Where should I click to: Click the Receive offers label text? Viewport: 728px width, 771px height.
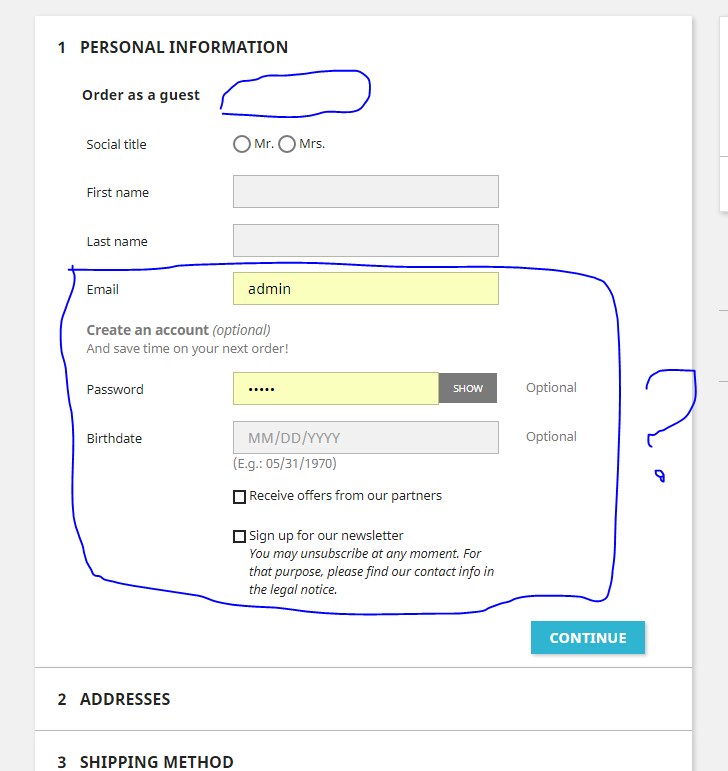[345, 496]
